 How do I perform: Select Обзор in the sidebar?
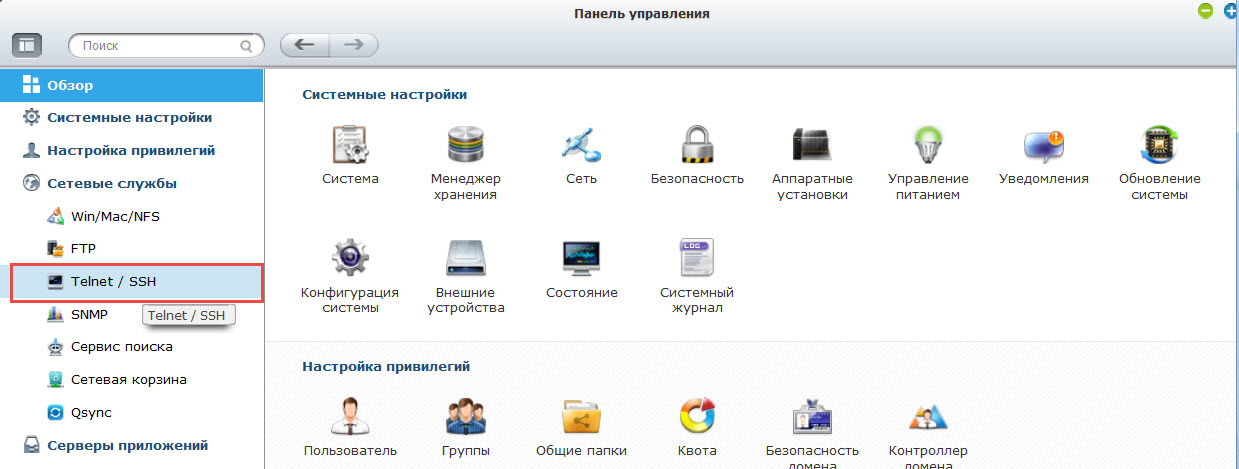132,85
